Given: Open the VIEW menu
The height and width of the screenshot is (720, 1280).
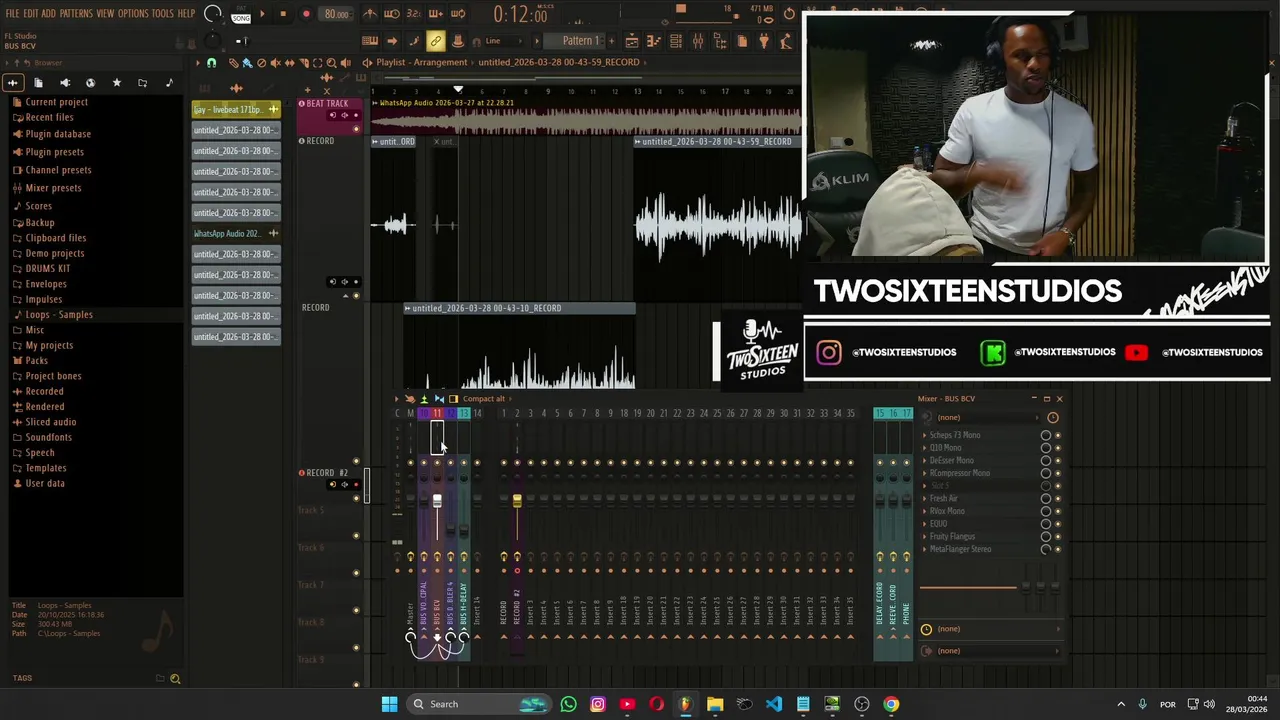Looking at the screenshot, I should 105,13.
